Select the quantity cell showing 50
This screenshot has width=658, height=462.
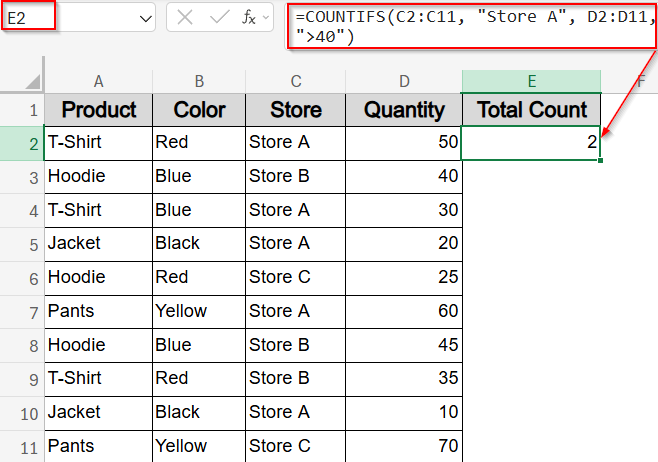coord(404,143)
